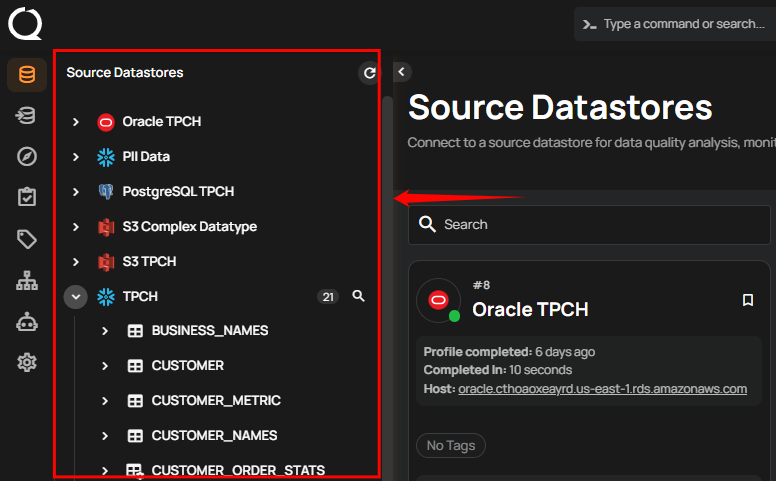The width and height of the screenshot is (776, 481).
Task: Open the CUSTOMER table
Action: tap(188, 366)
